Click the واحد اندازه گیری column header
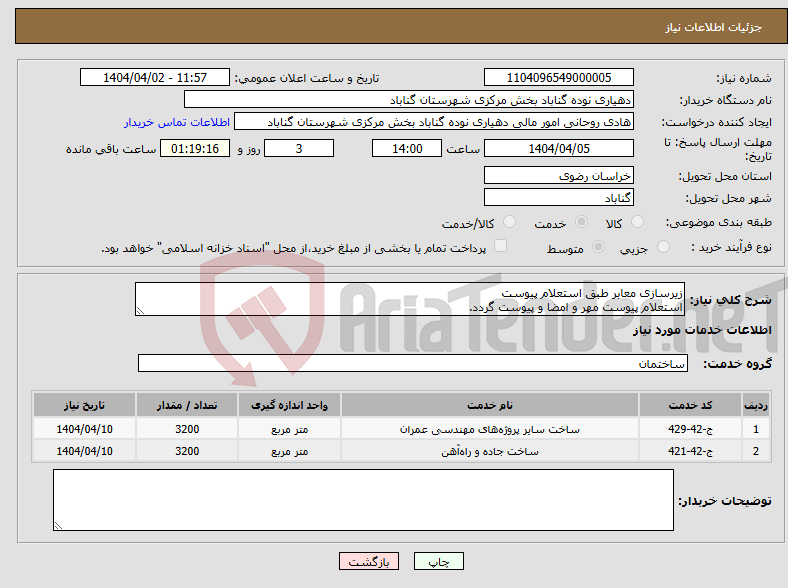The image size is (788, 588). point(289,405)
